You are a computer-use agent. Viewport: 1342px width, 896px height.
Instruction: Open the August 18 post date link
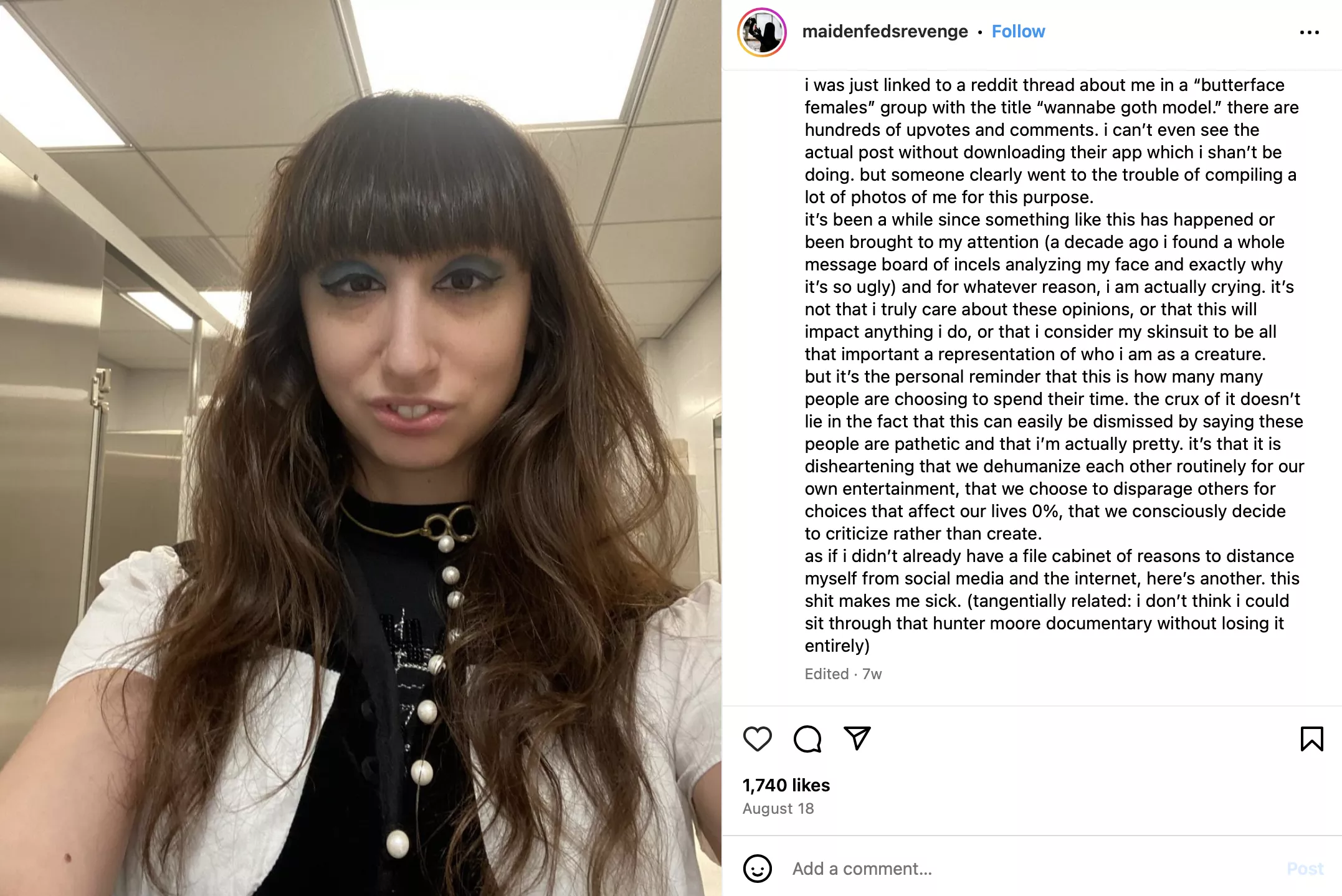[x=778, y=809]
